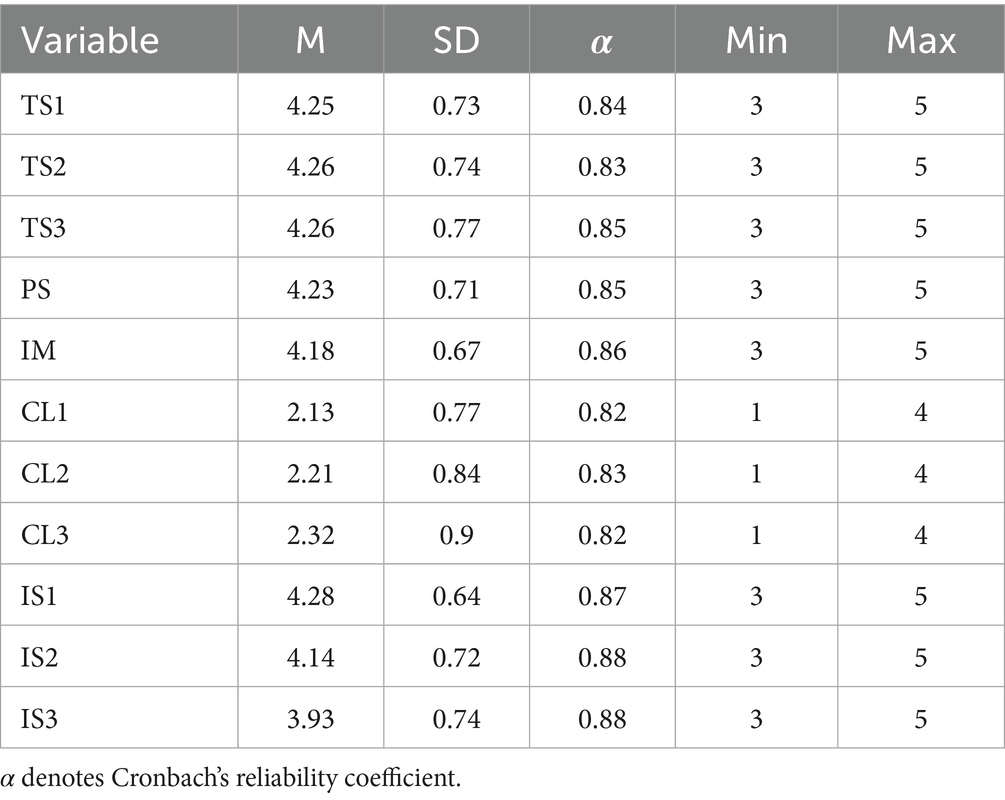1005x800 pixels.
Task: Click the SD column header
Action: pyautogui.click(x=456, y=40)
